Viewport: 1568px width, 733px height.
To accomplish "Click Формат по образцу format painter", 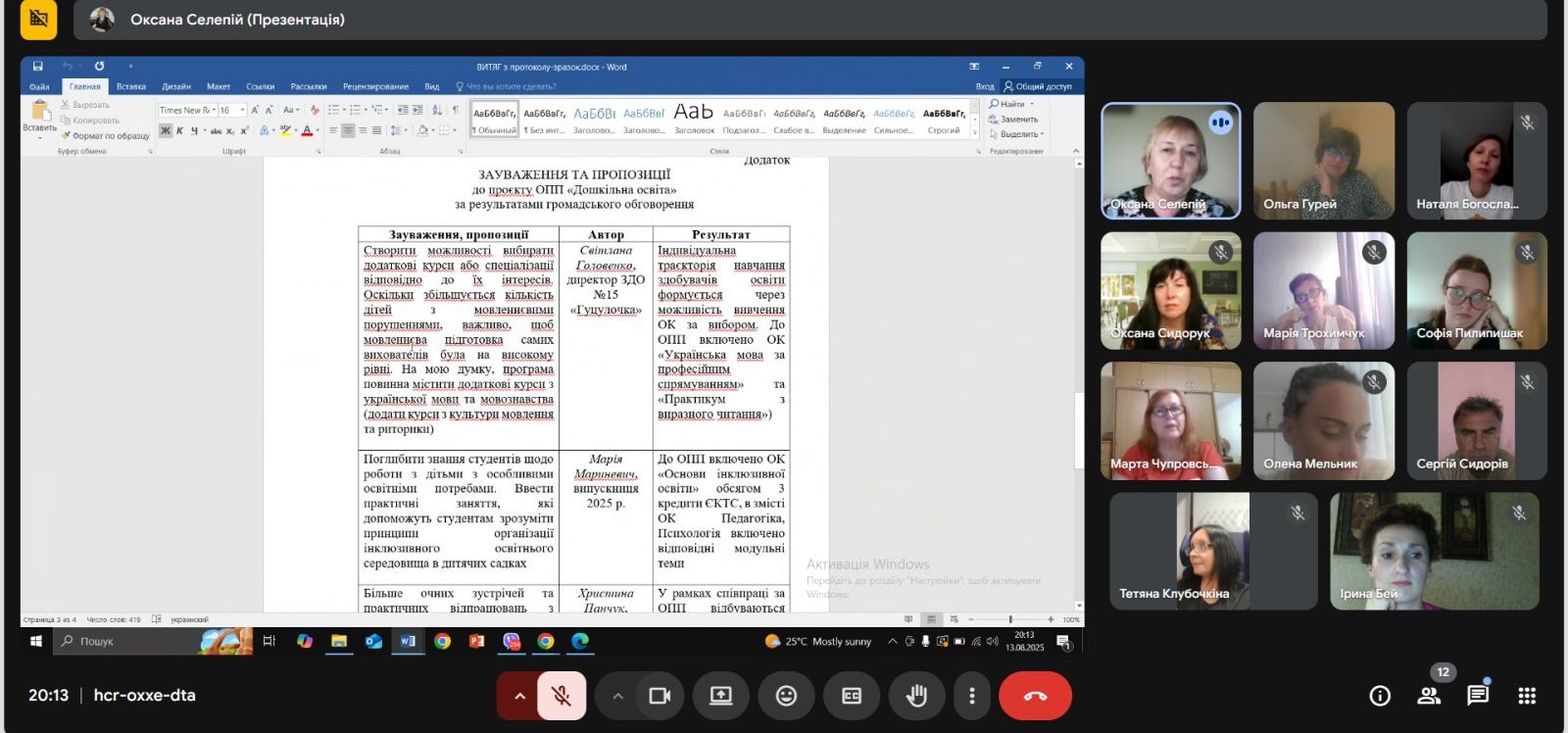I will pyautogui.click(x=106, y=136).
